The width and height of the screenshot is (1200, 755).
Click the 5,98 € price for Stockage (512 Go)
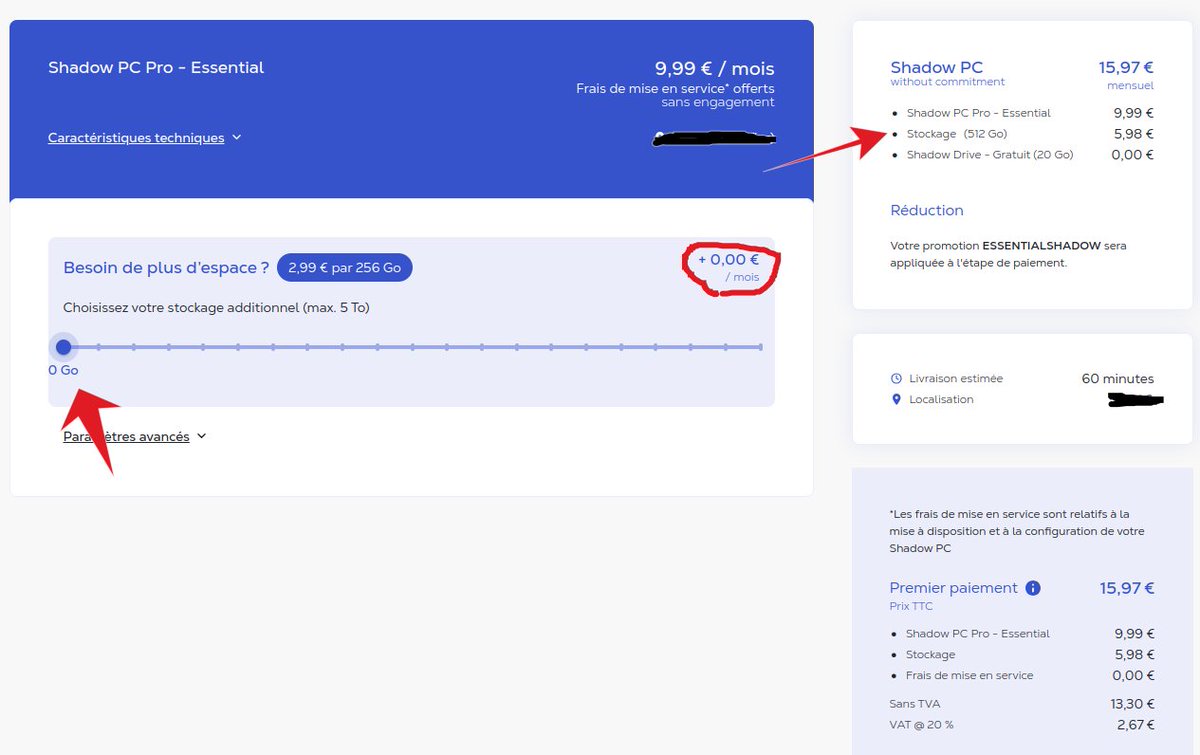pyautogui.click(x=1134, y=134)
